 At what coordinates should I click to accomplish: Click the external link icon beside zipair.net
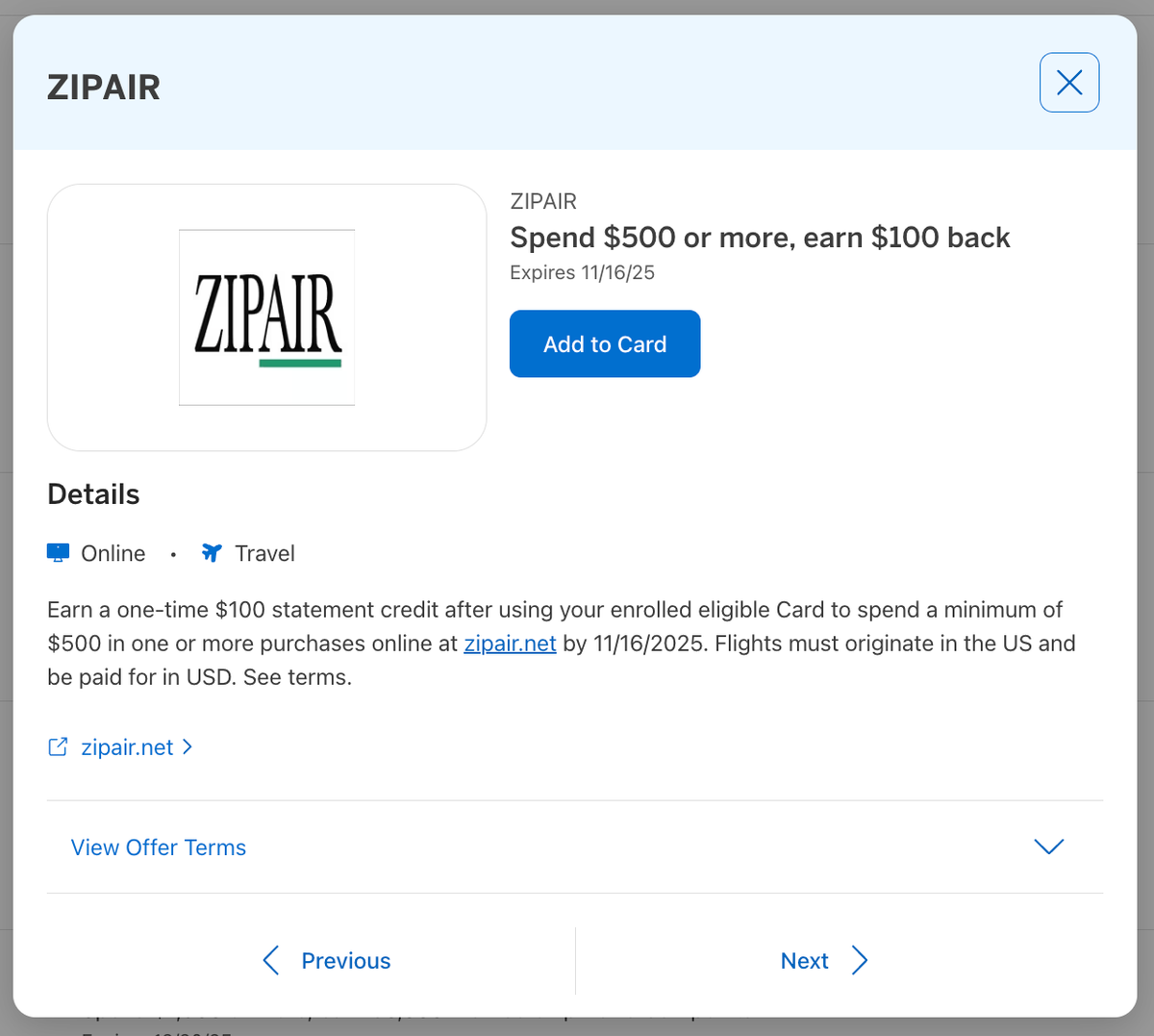[58, 747]
